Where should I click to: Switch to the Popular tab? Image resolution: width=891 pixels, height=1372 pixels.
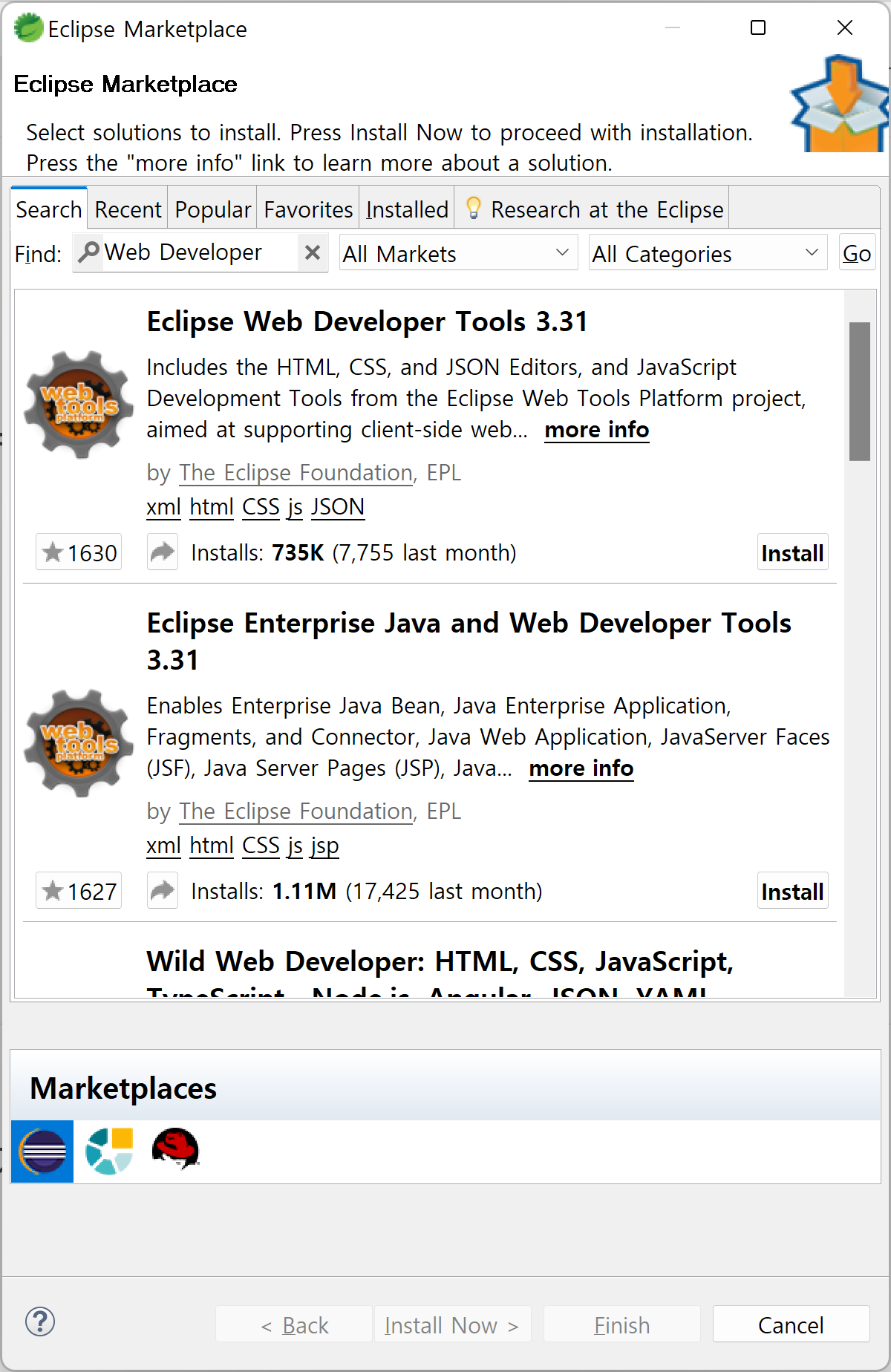tap(213, 209)
